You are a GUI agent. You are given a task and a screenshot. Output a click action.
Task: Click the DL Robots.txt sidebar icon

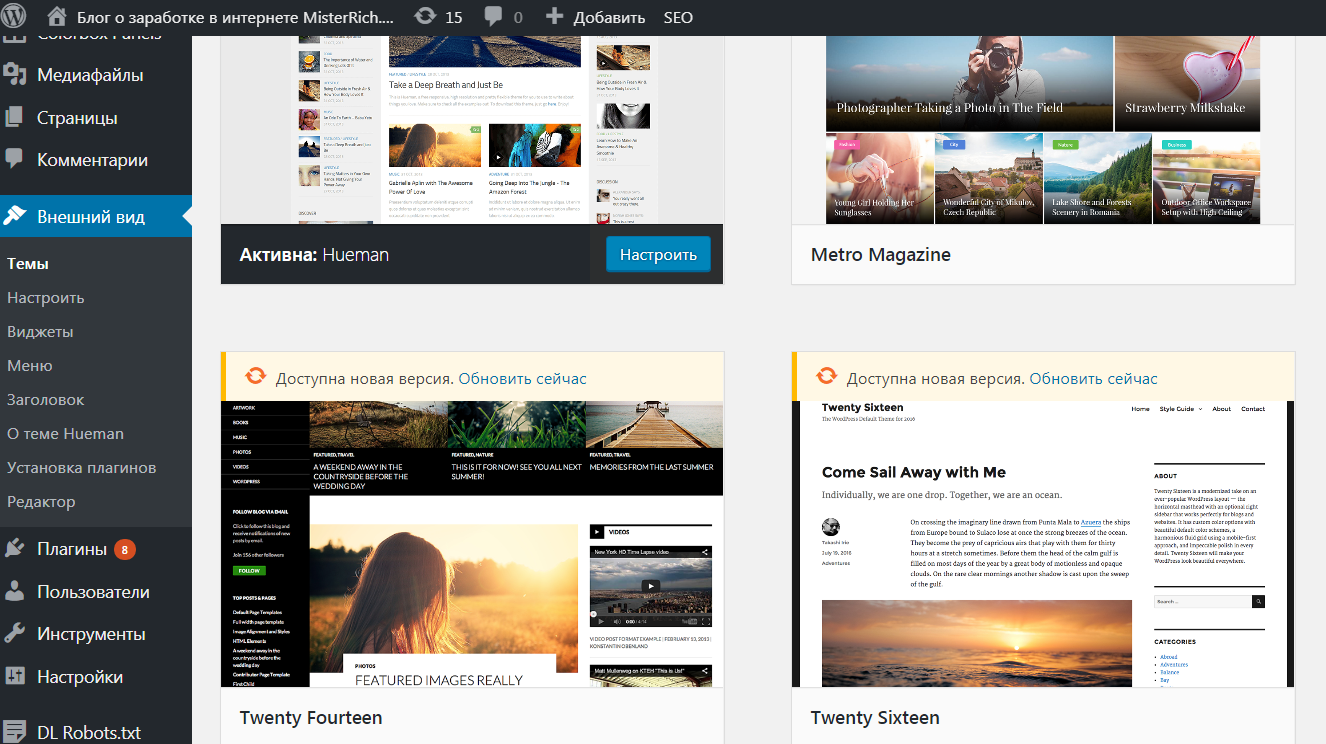(x=14, y=732)
